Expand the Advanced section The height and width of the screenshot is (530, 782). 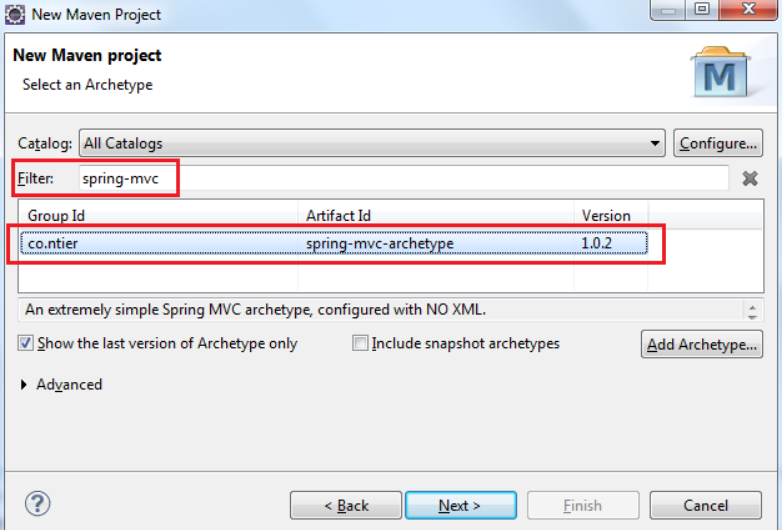click(23, 384)
